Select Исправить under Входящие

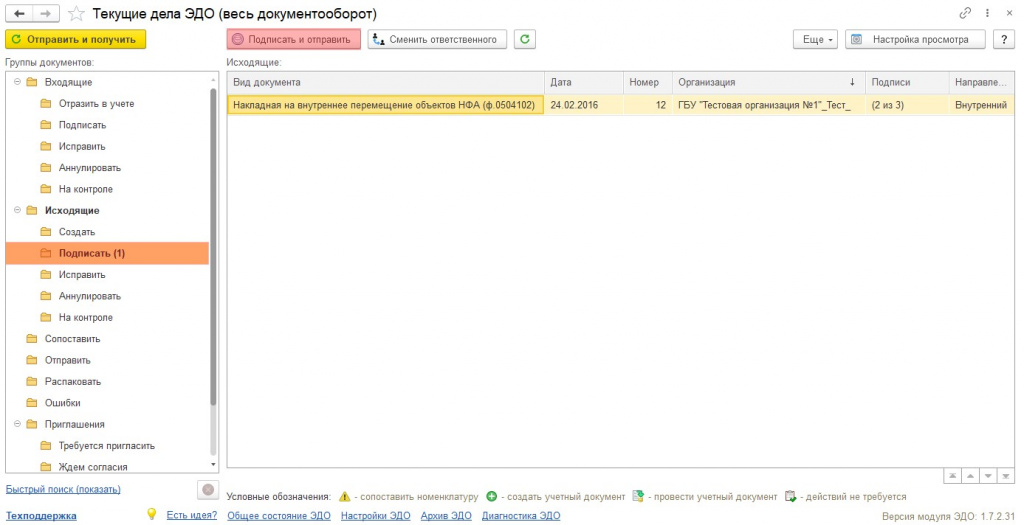tap(82, 146)
